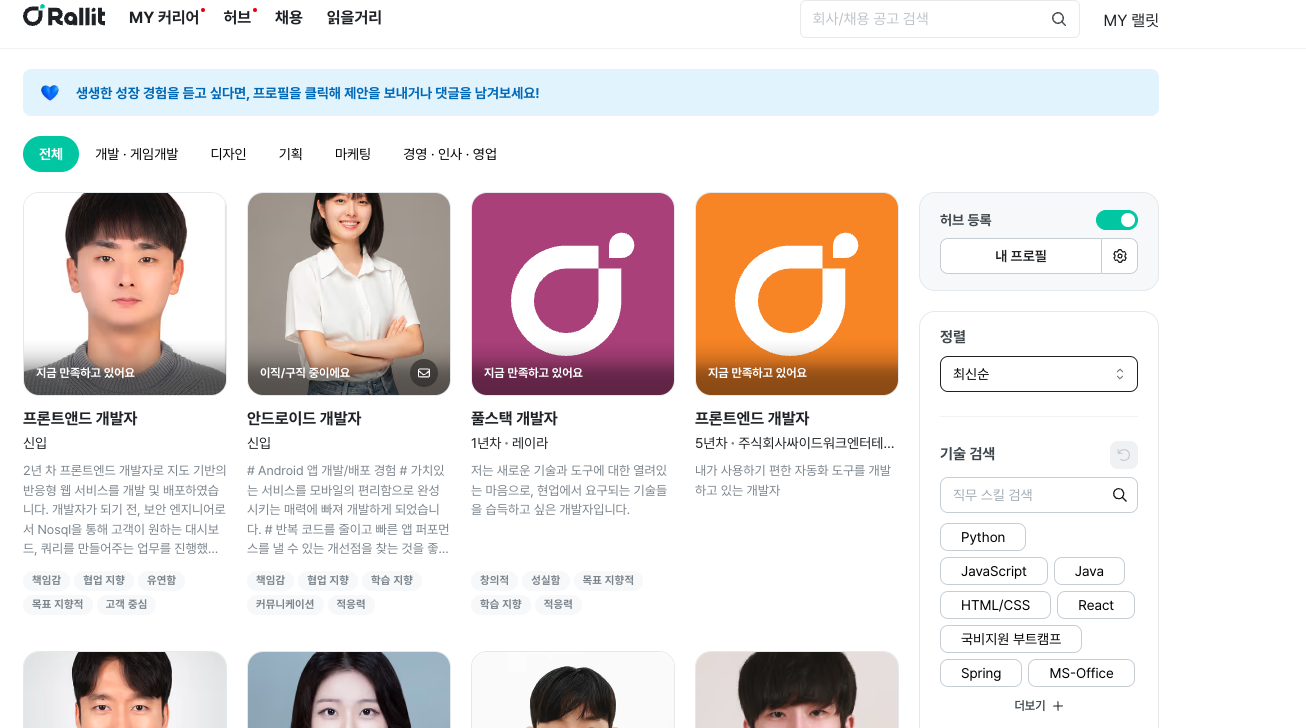Click the 안드로이드 개발자 title

304,418
